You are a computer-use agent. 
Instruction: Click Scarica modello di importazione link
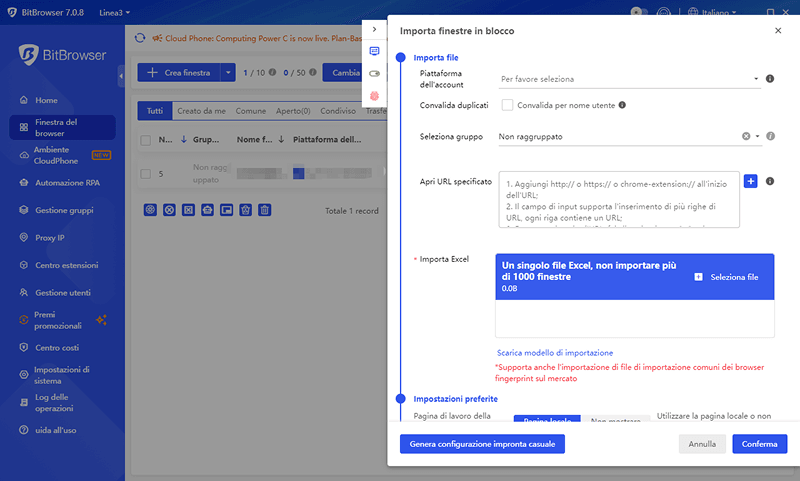(554, 353)
